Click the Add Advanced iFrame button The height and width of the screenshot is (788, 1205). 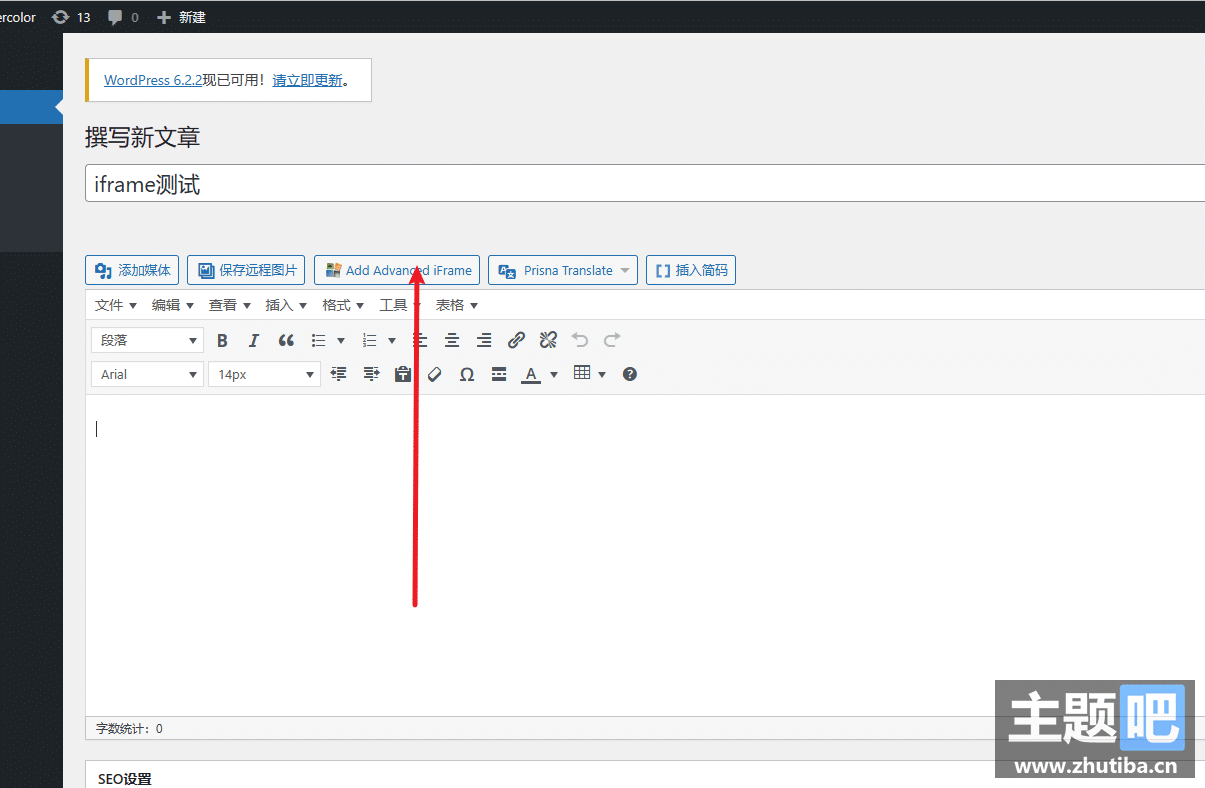pyautogui.click(x=397, y=270)
